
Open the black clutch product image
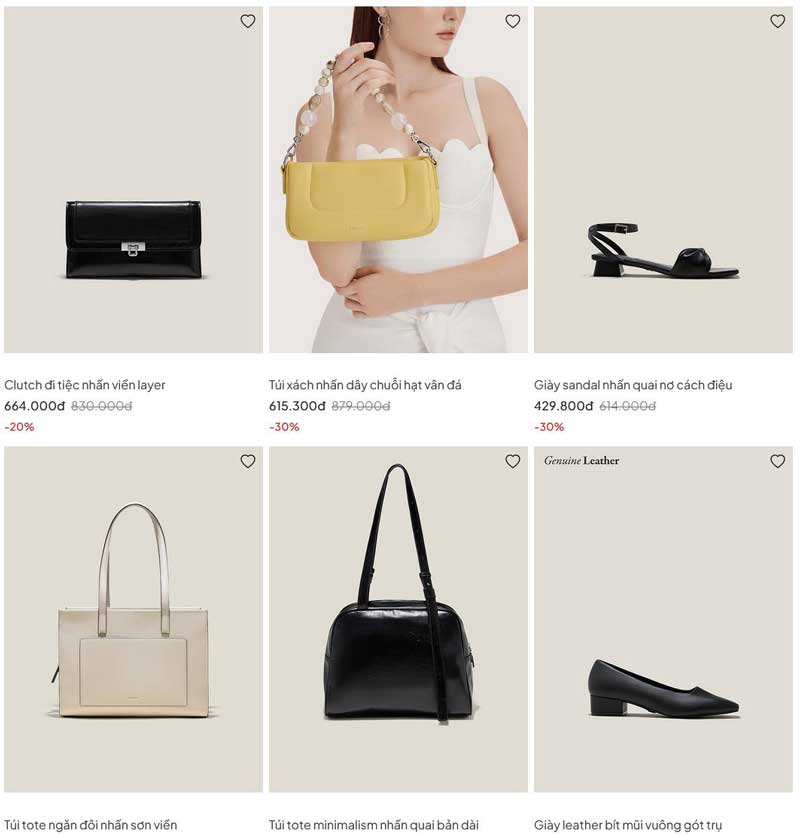(x=133, y=179)
